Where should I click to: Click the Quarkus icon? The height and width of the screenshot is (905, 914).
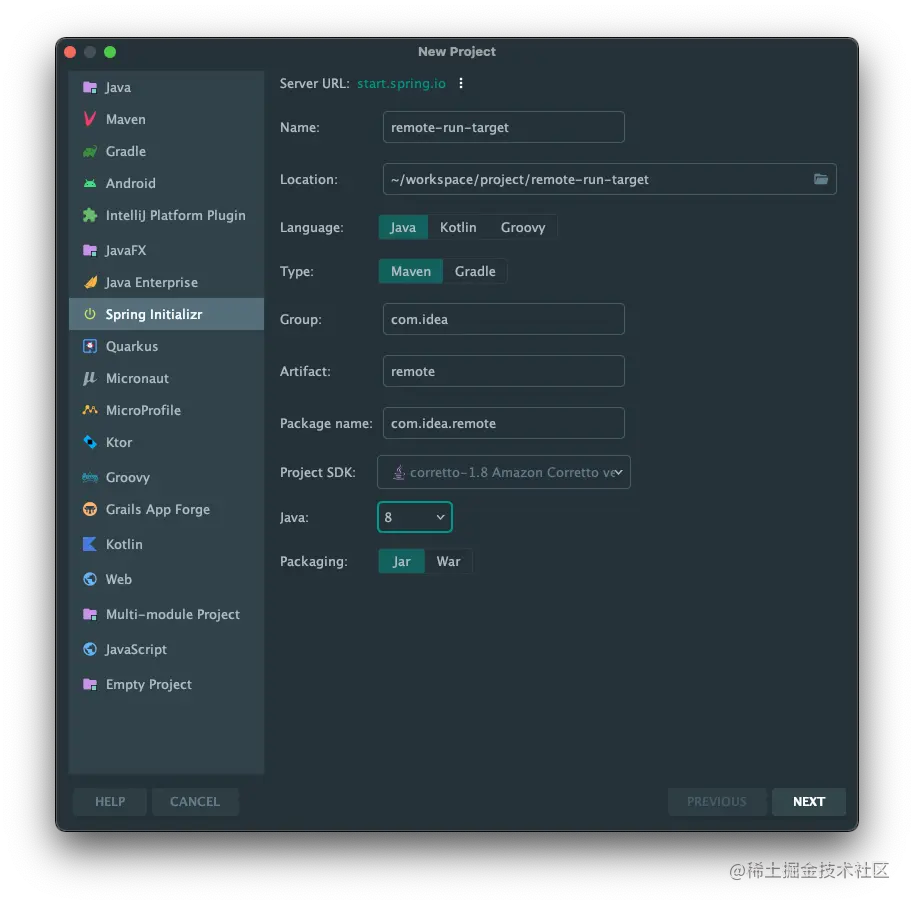tap(90, 346)
